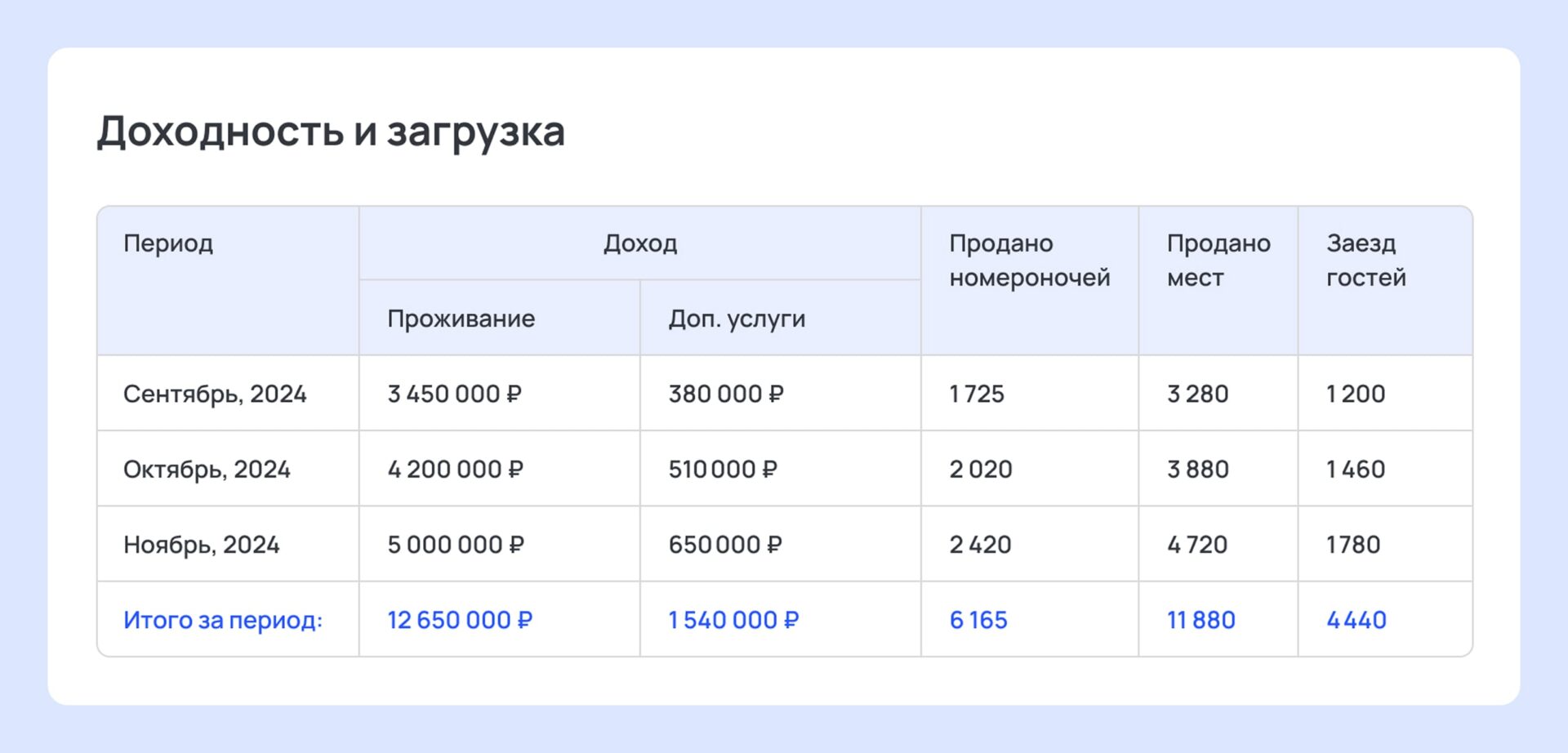Viewport: 1568px width, 753px height.
Task: Click total guest arrivals 4 440
Action: pos(1356,620)
